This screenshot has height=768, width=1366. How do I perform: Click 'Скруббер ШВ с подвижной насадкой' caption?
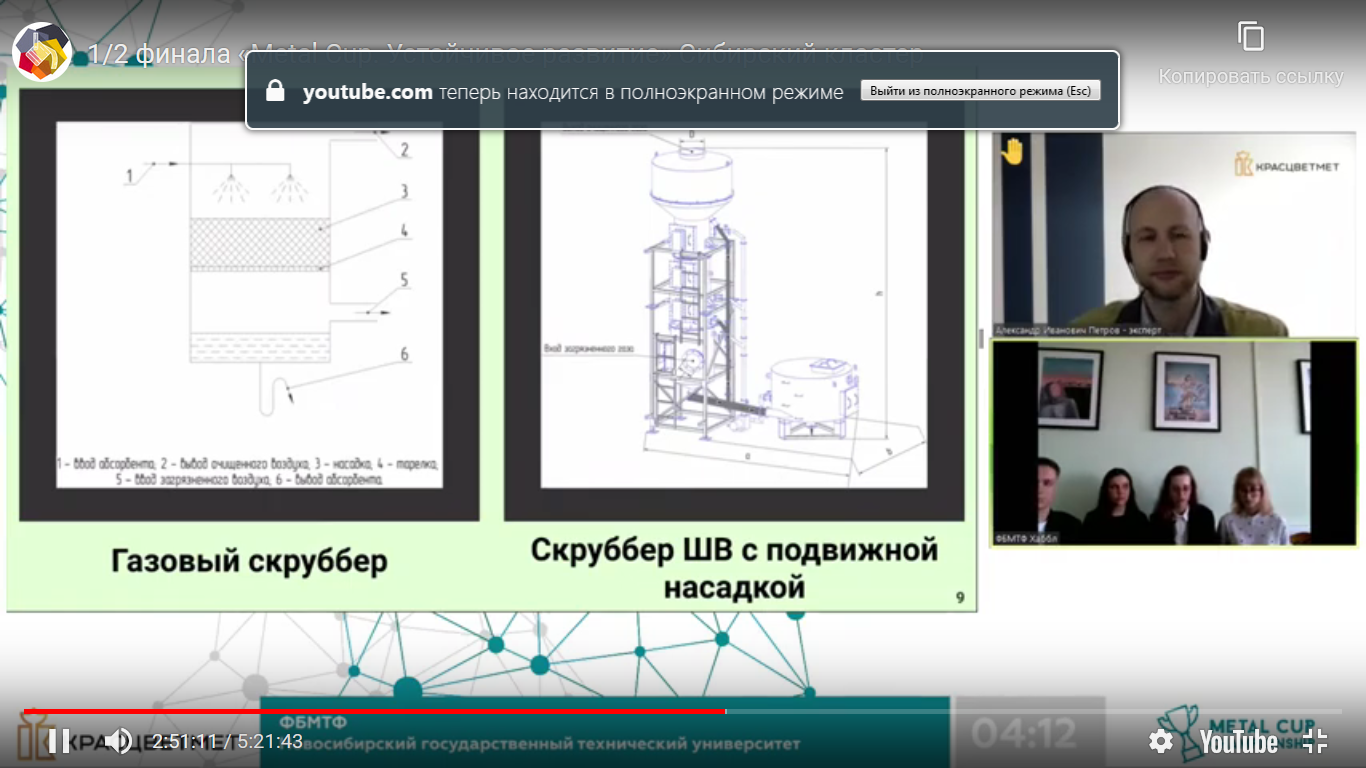pos(735,567)
